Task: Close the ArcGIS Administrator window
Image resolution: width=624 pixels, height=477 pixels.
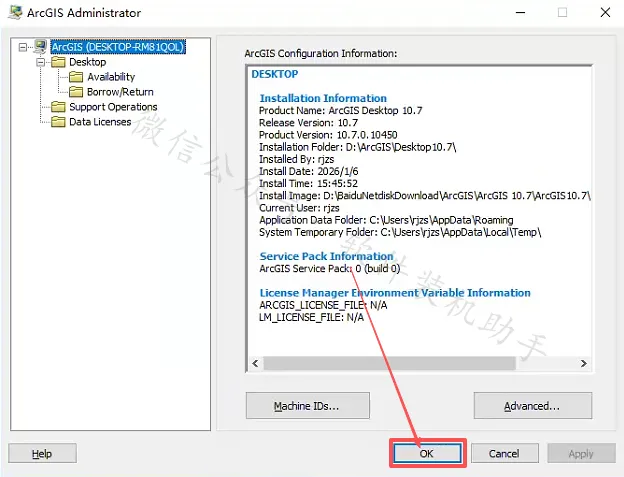Action: click(x=605, y=13)
